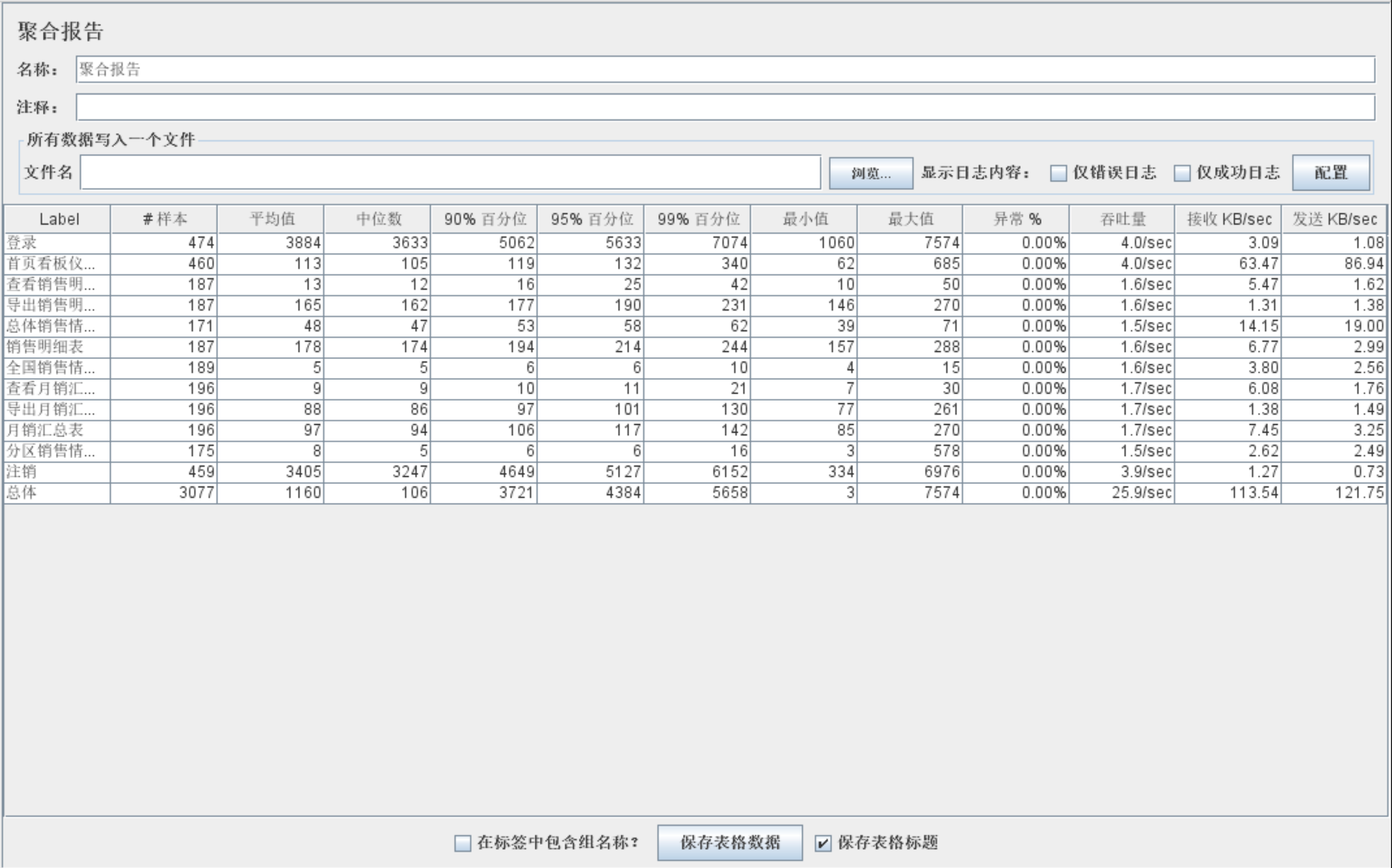Click the 异常 % column header
Viewport: 1392px width, 868px height.
tap(1016, 219)
